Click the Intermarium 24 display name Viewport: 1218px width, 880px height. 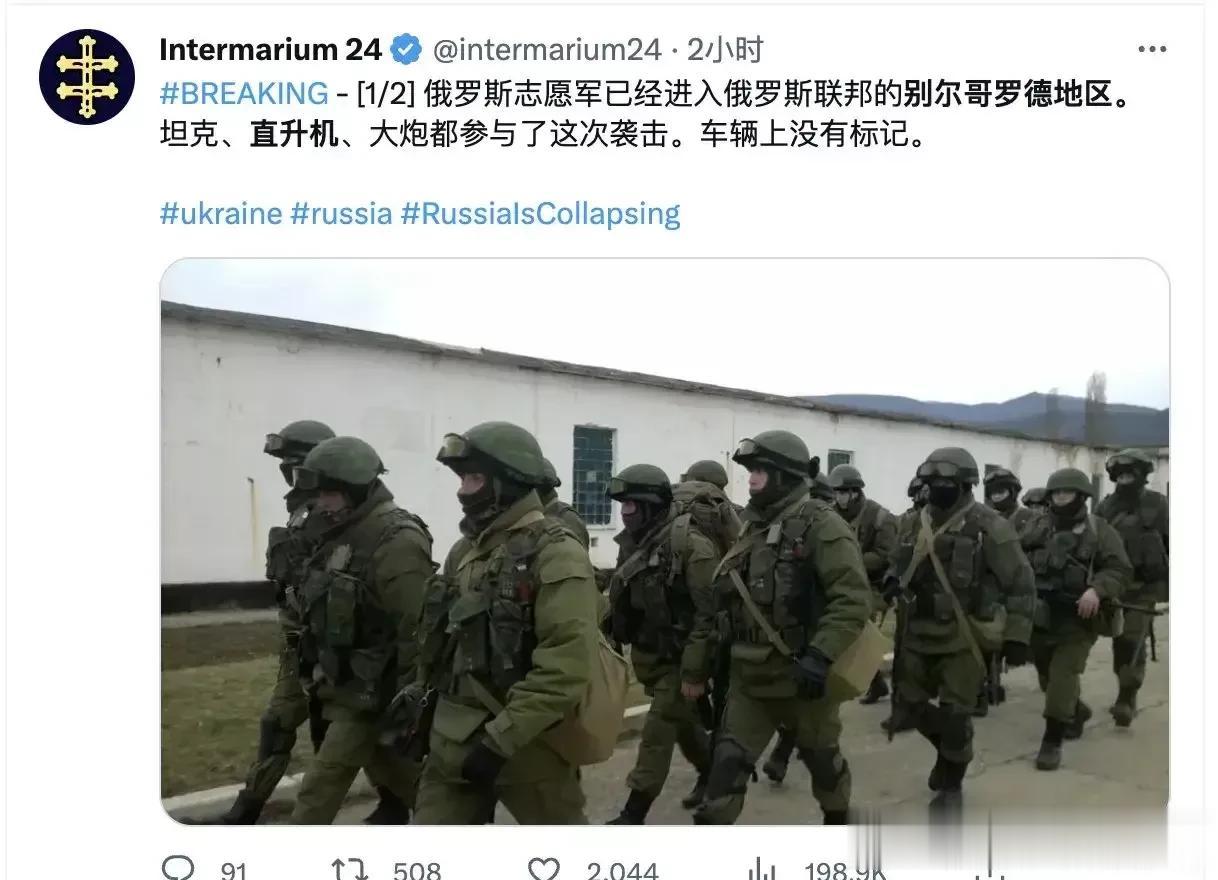coord(271,49)
